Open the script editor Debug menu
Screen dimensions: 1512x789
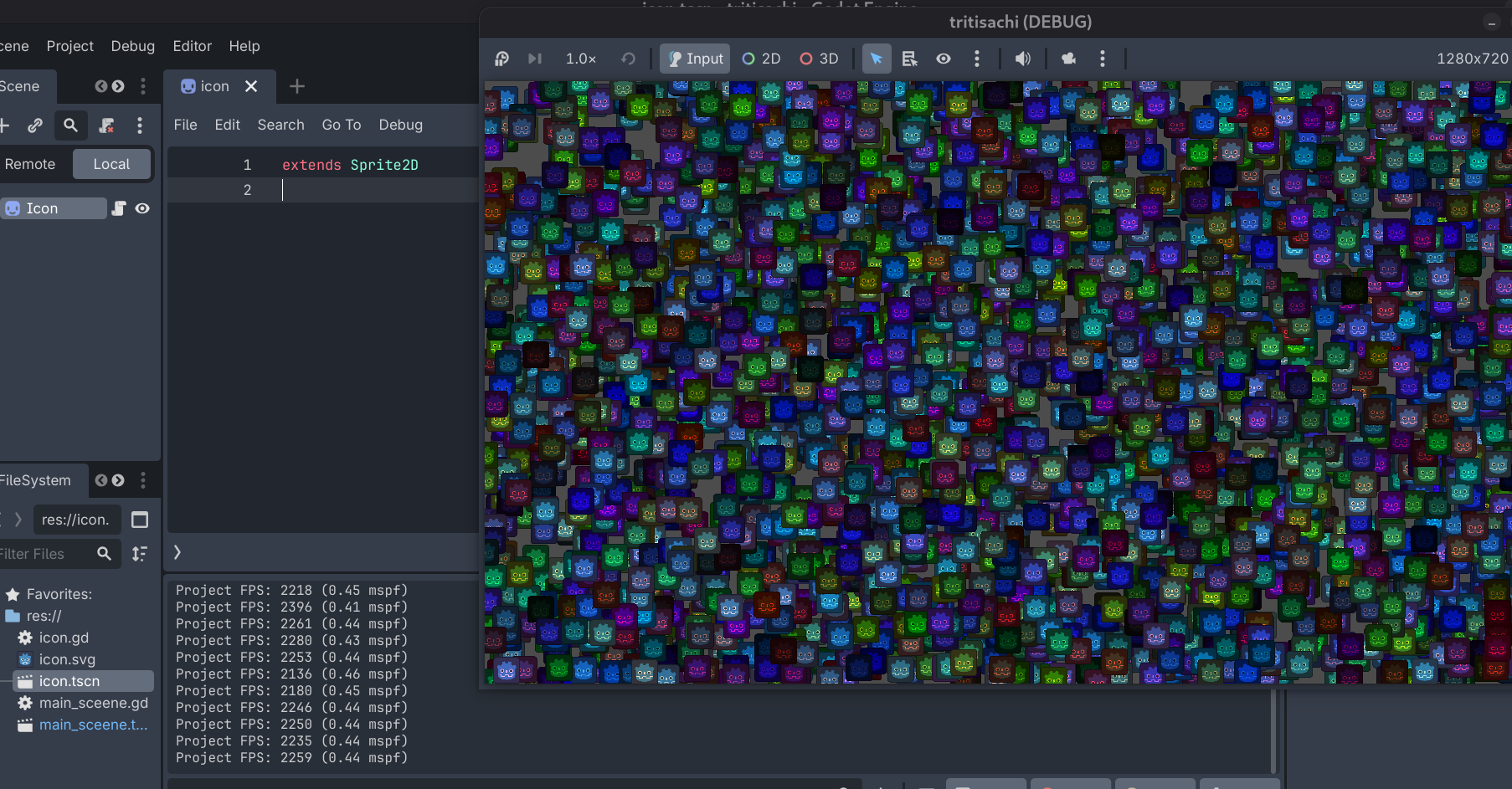[x=401, y=125]
